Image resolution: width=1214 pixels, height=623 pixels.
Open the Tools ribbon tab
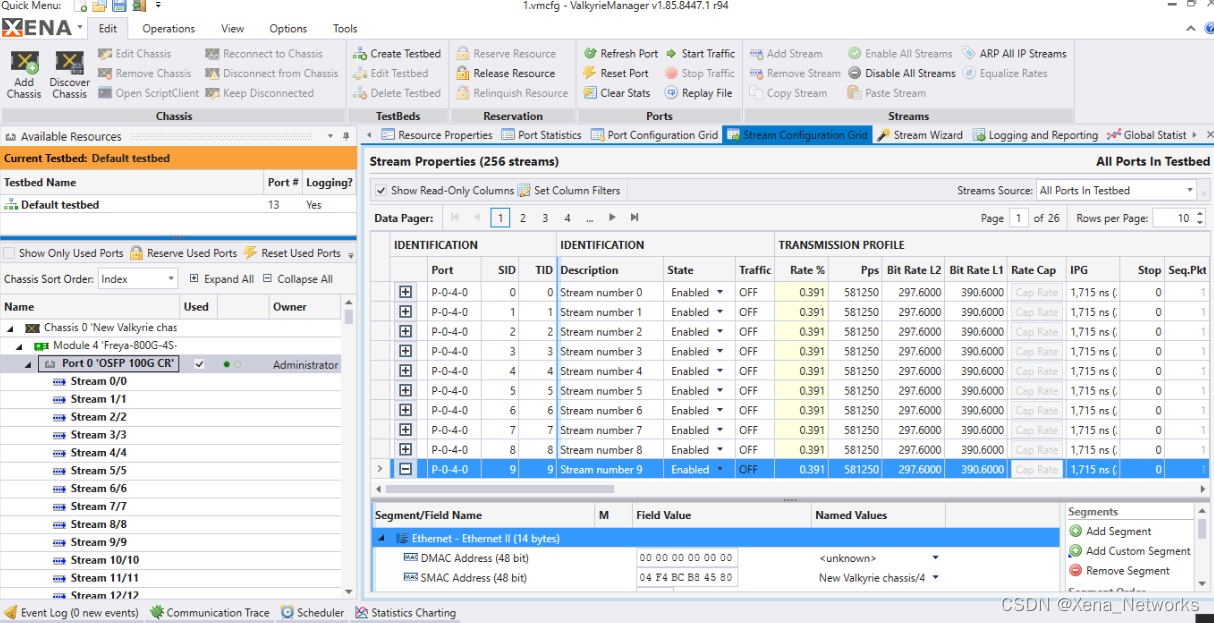tap(345, 29)
